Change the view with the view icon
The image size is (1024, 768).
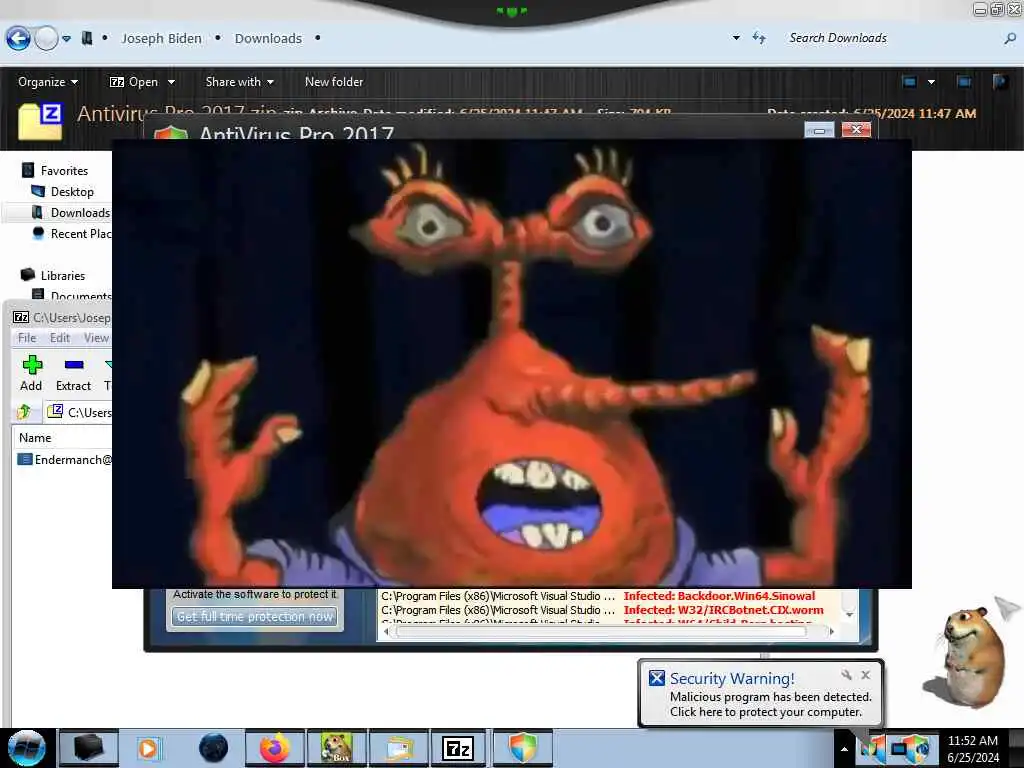(x=910, y=82)
